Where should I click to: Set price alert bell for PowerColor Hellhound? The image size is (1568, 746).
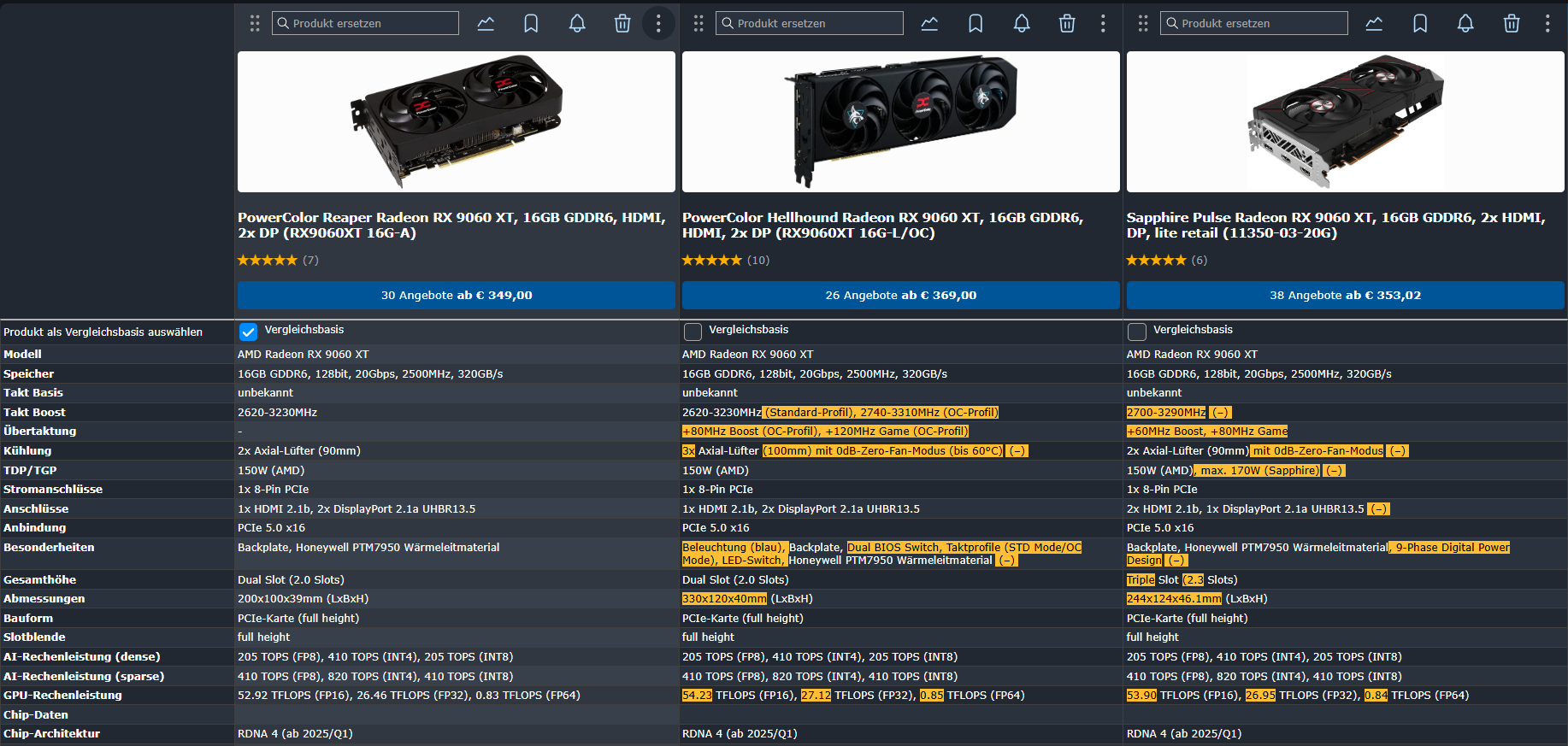coord(1022,23)
